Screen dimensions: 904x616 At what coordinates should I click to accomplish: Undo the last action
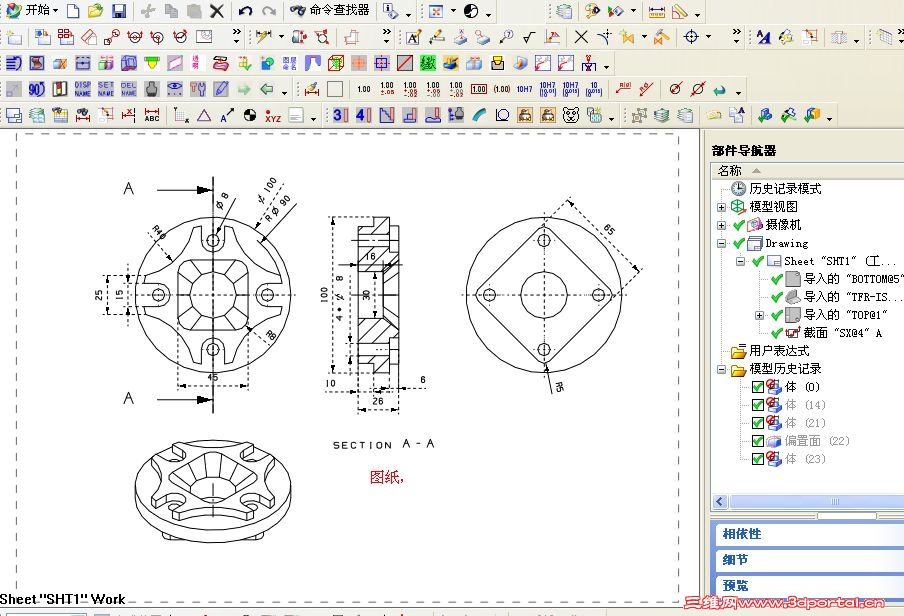coord(246,10)
